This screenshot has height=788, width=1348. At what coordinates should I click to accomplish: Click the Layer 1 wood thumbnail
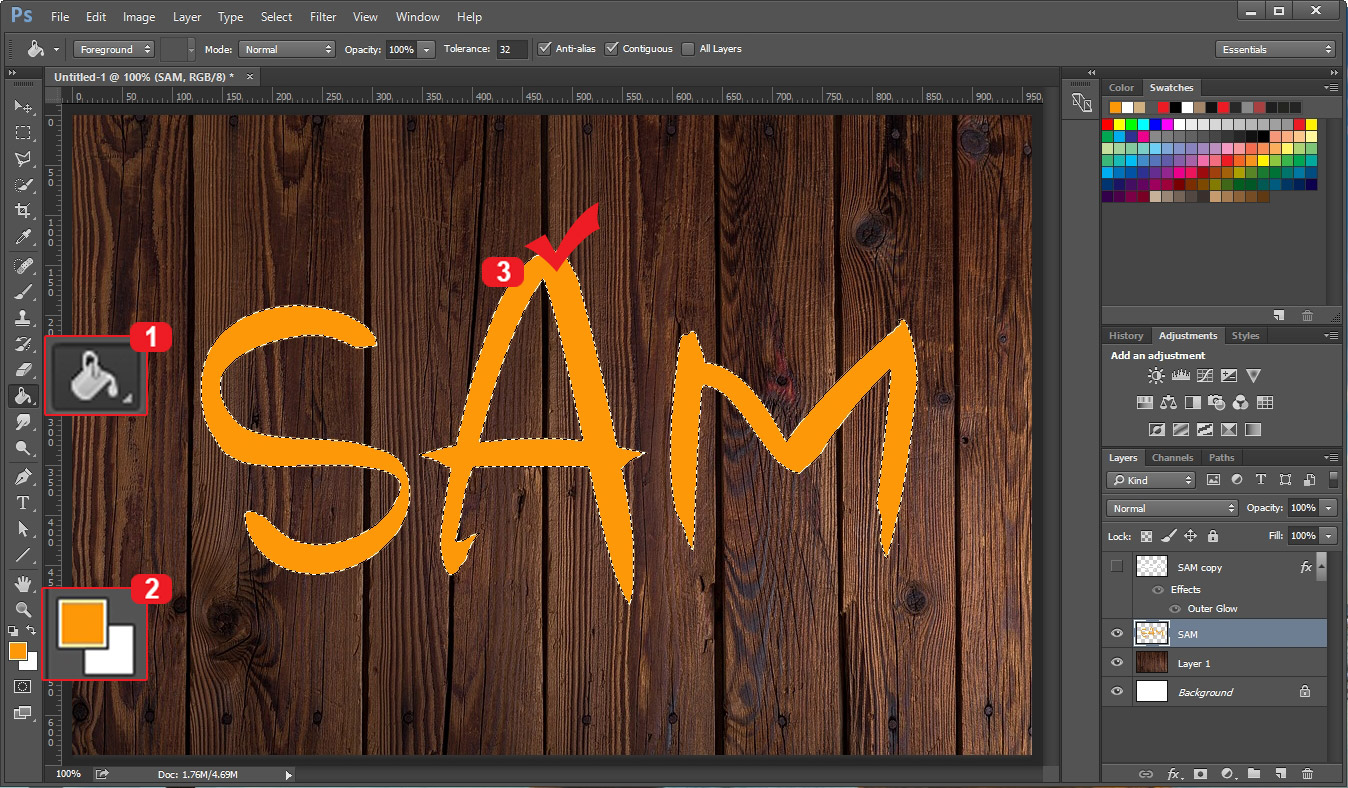(1152, 663)
